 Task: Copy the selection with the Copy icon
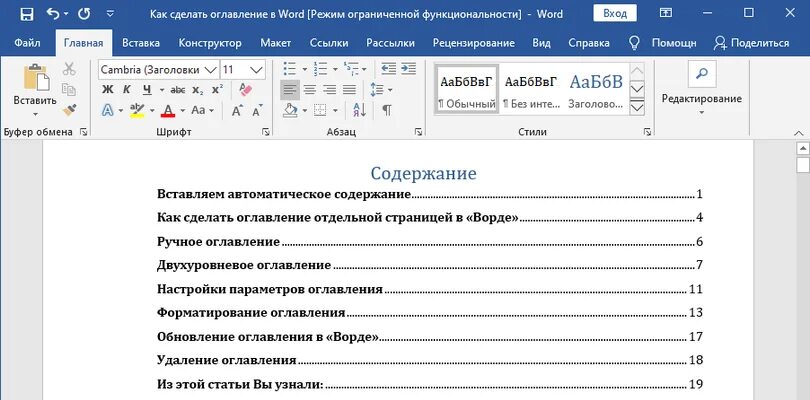pos(69,89)
